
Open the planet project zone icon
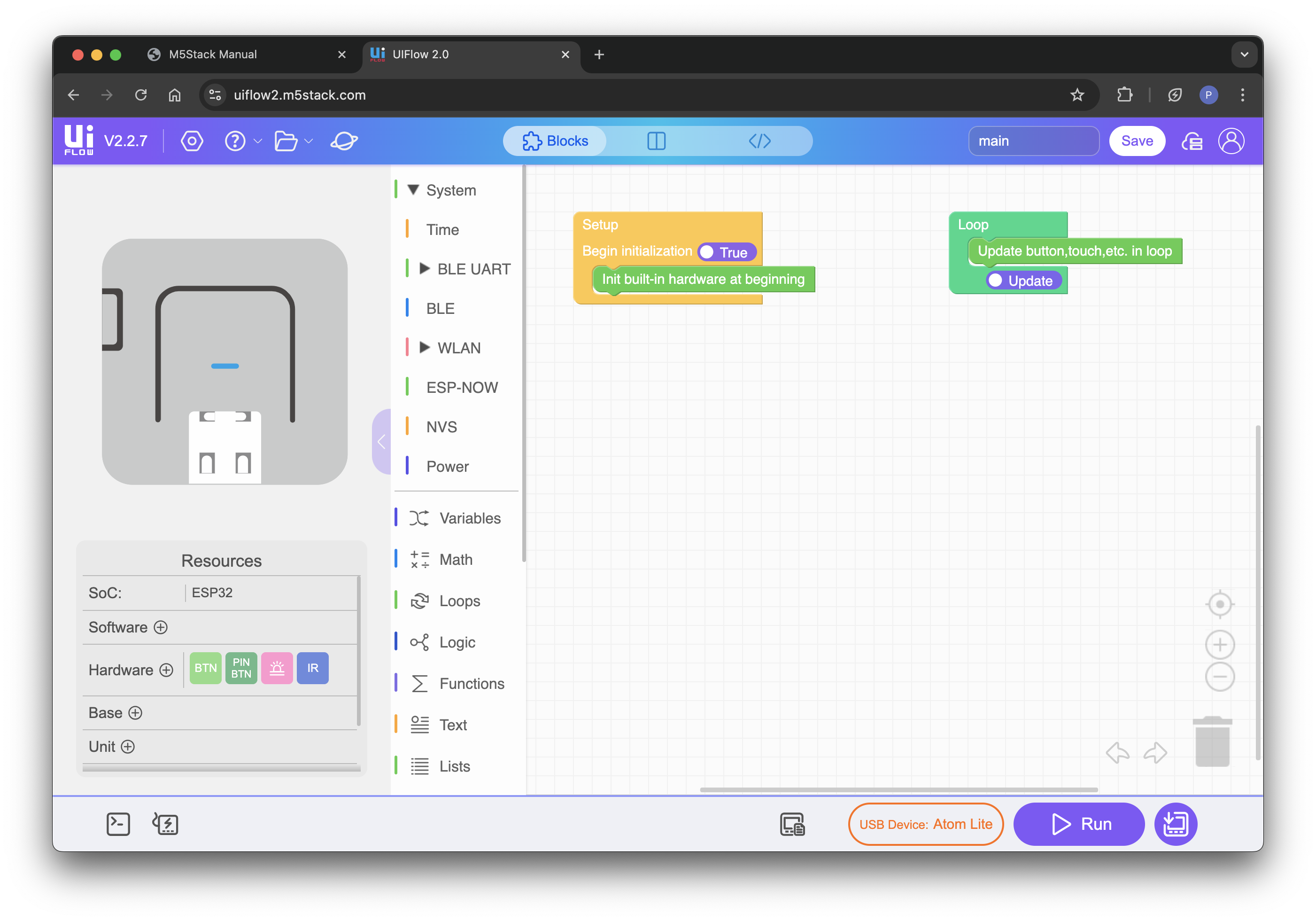(344, 141)
